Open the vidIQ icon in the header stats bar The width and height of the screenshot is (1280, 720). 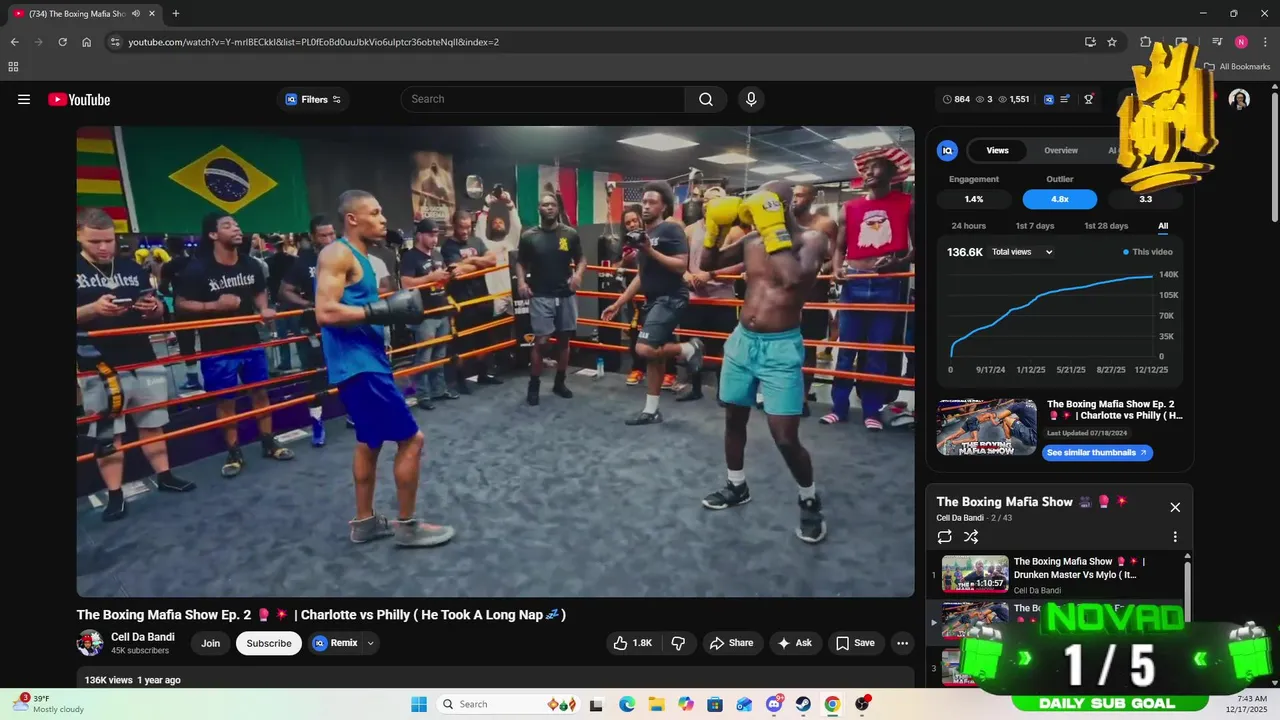coord(1049,99)
